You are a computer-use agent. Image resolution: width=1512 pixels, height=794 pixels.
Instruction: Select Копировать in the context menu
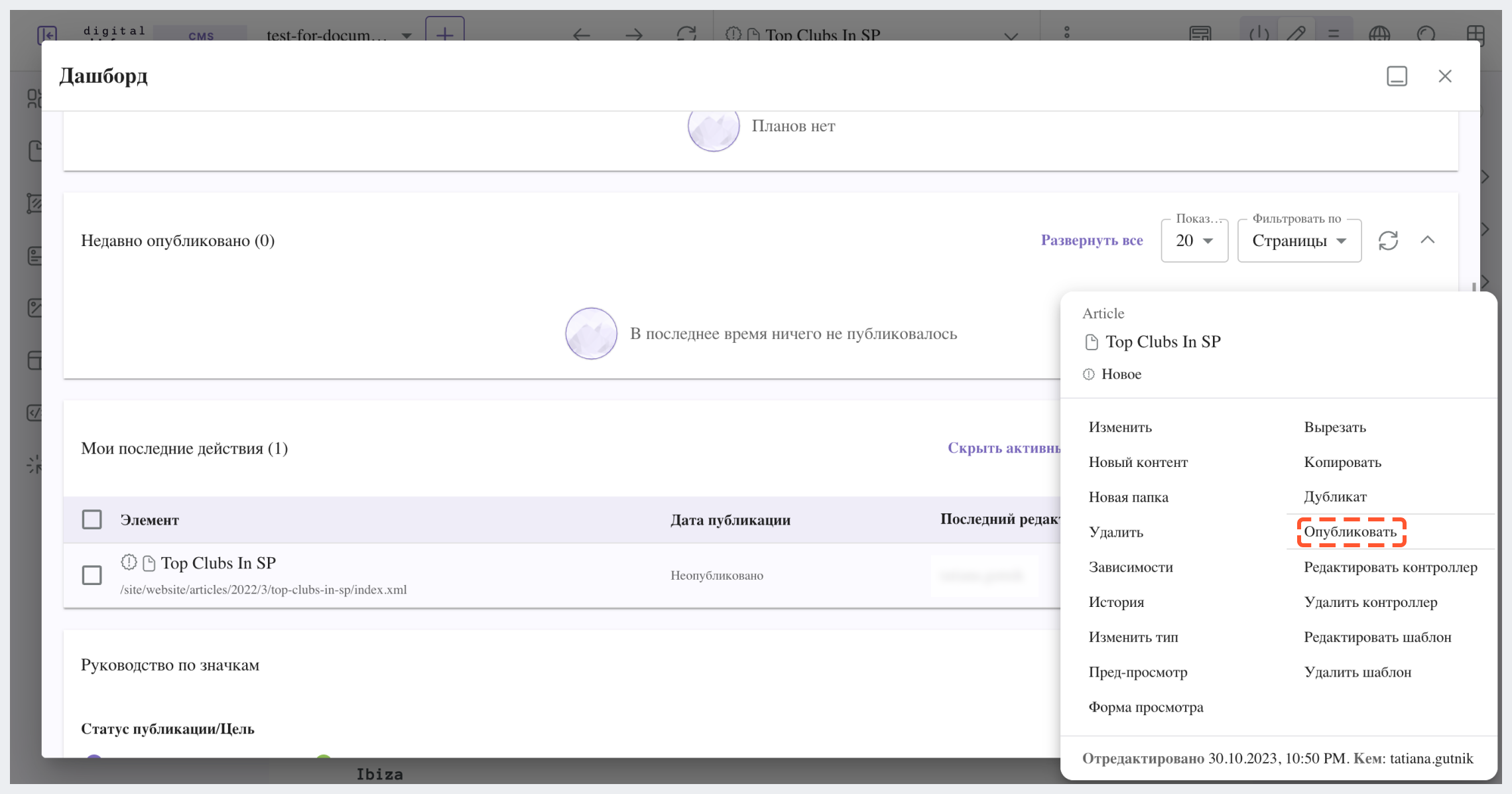click(x=1342, y=462)
